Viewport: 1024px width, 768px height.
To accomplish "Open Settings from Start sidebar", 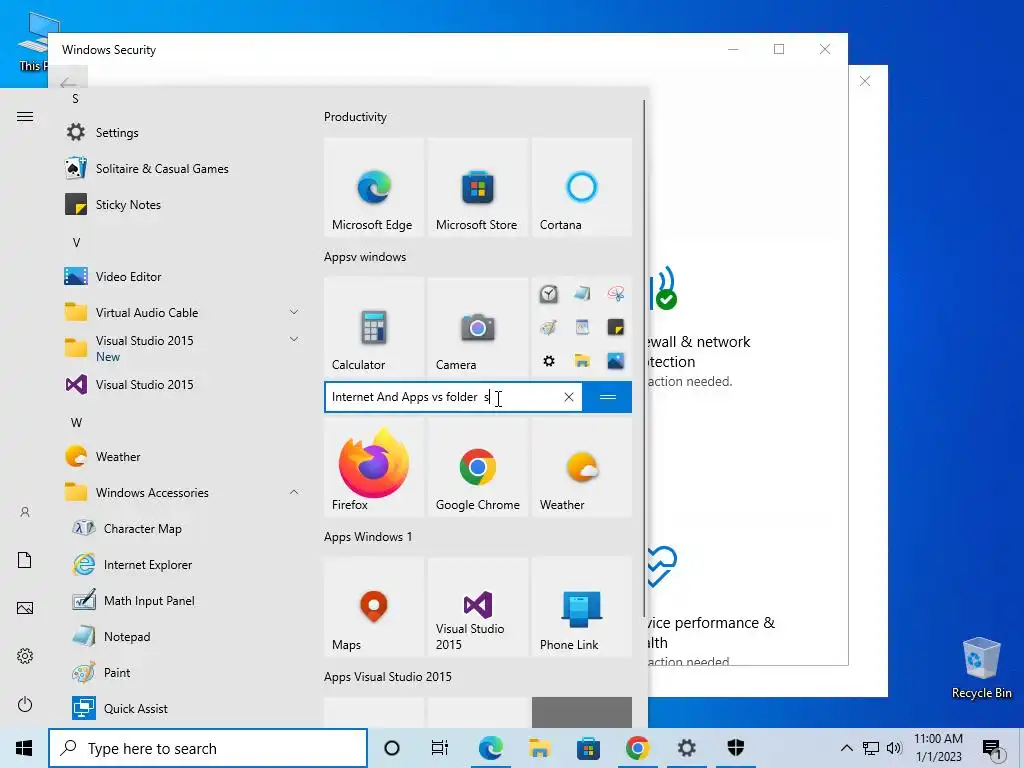I will pyautogui.click(x=25, y=656).
